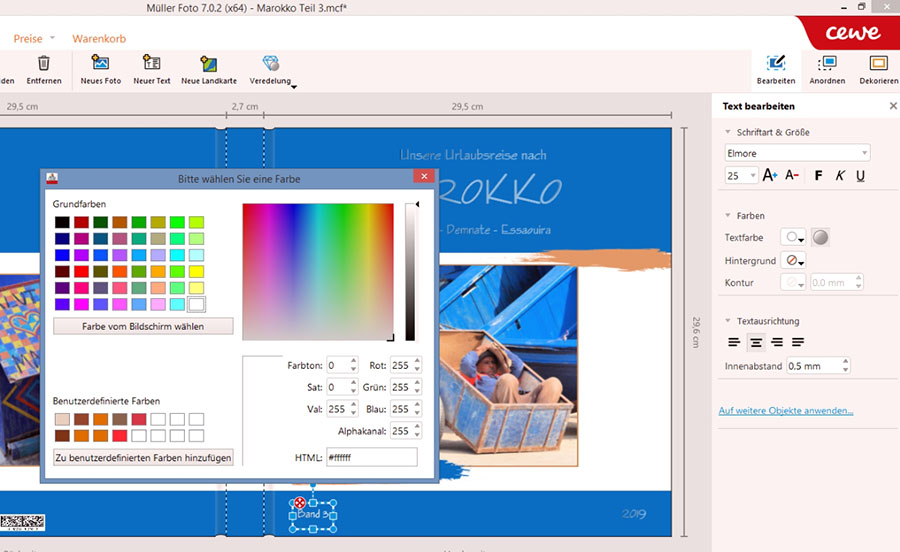Open the Veredelung diamond tool
This screenshot has height=552, width=900.
tap(271, 64)
